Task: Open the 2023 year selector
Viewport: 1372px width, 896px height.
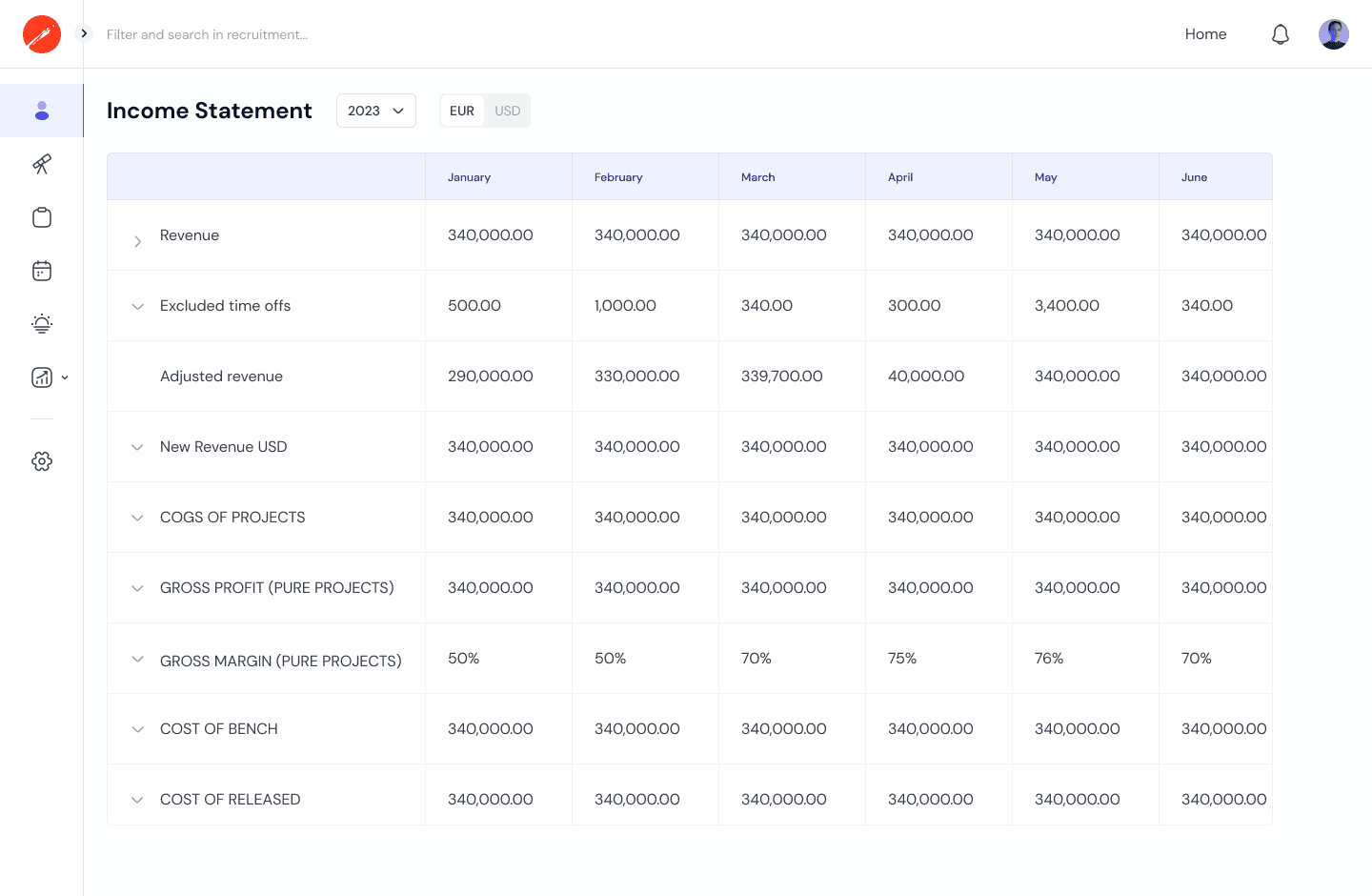Action: (x=375, y=111)
